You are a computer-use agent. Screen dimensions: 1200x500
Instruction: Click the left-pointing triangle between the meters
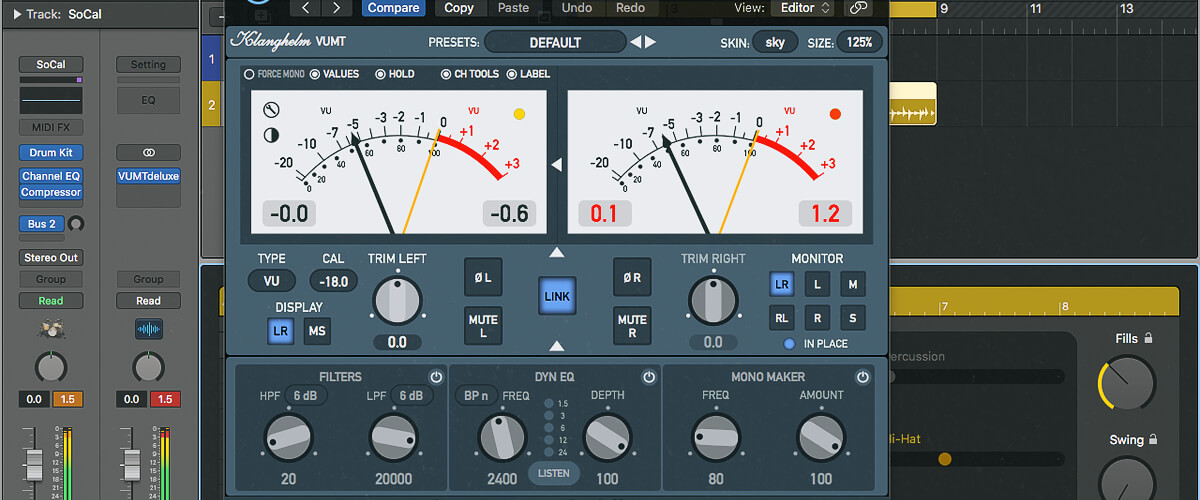[x=557, y=164]
